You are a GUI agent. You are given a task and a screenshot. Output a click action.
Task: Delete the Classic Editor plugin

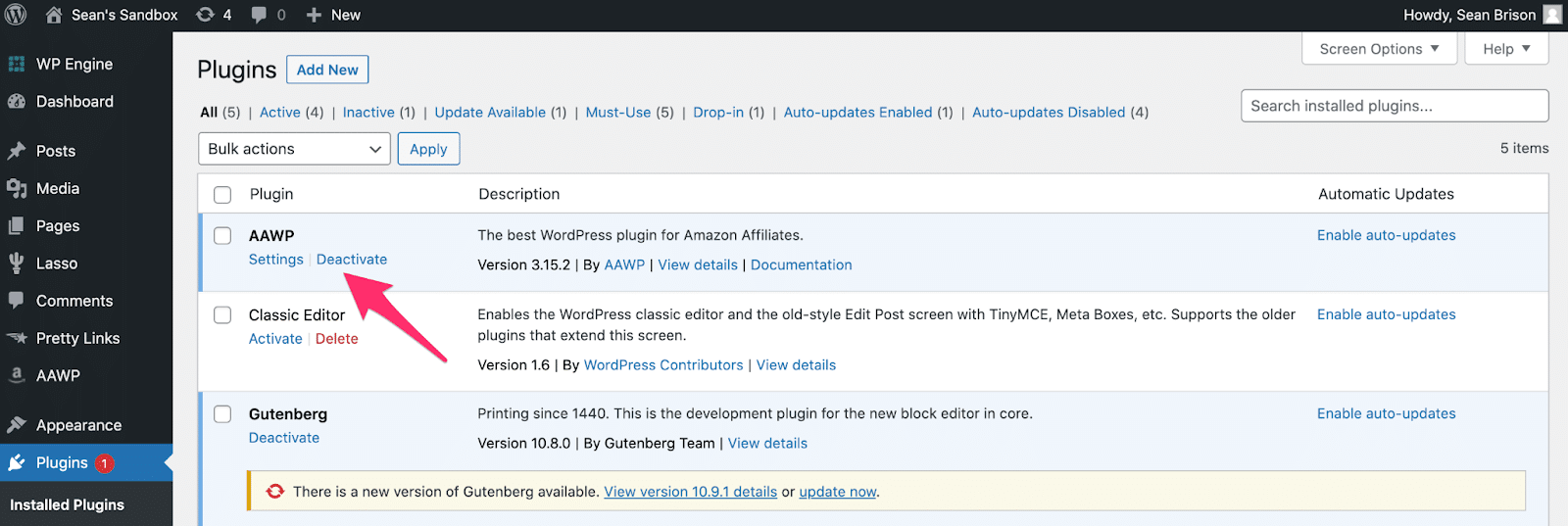(337, 339)
